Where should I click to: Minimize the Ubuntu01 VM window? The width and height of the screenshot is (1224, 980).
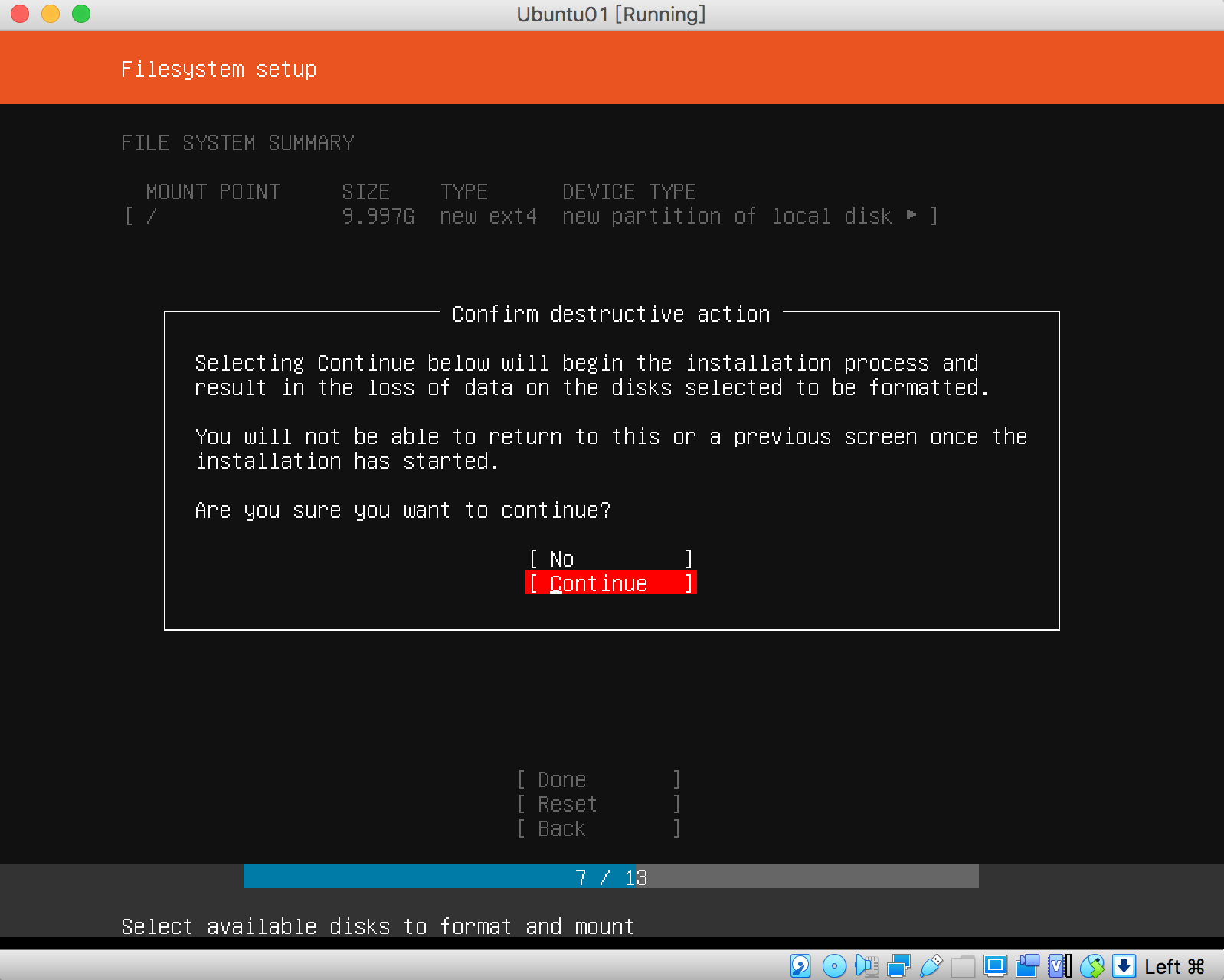pyautogui.click(x=51, y=14)
